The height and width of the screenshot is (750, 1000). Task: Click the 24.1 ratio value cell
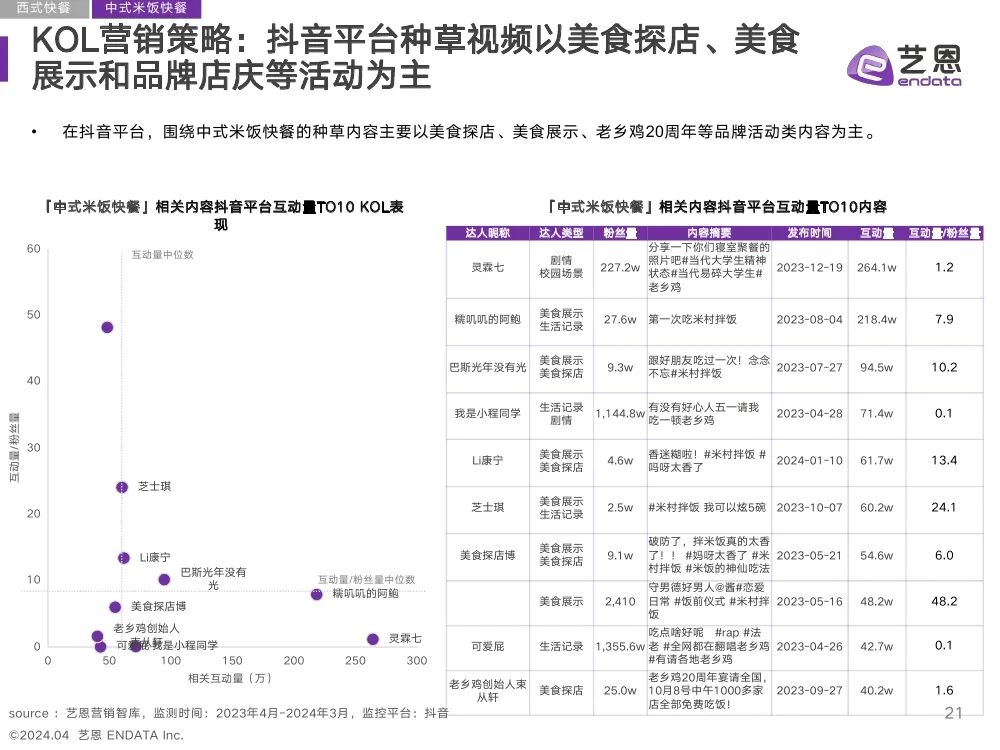tap(945, 508)
